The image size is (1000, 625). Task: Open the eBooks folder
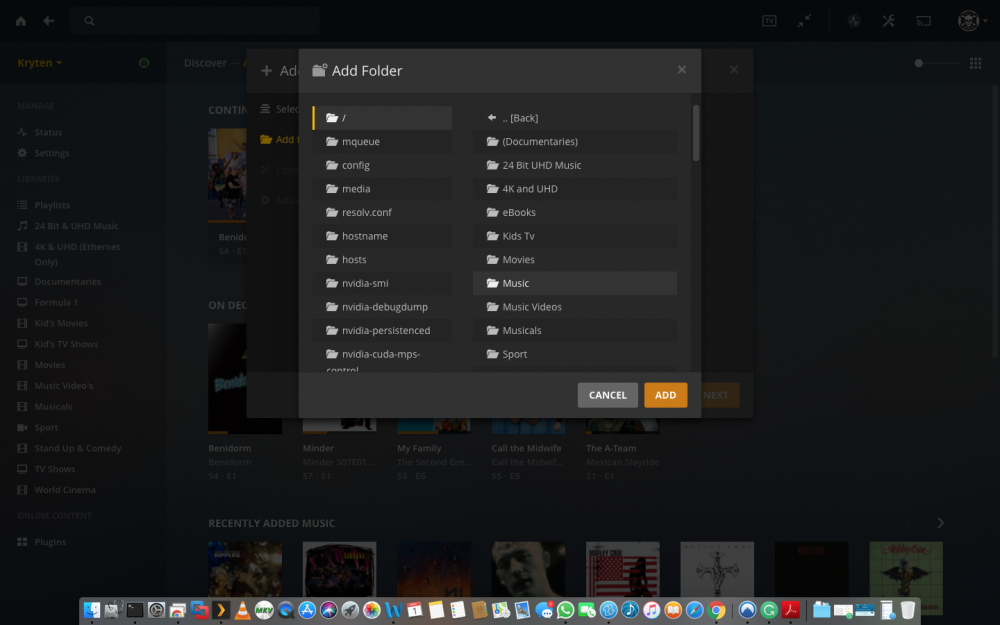(575, 212)
